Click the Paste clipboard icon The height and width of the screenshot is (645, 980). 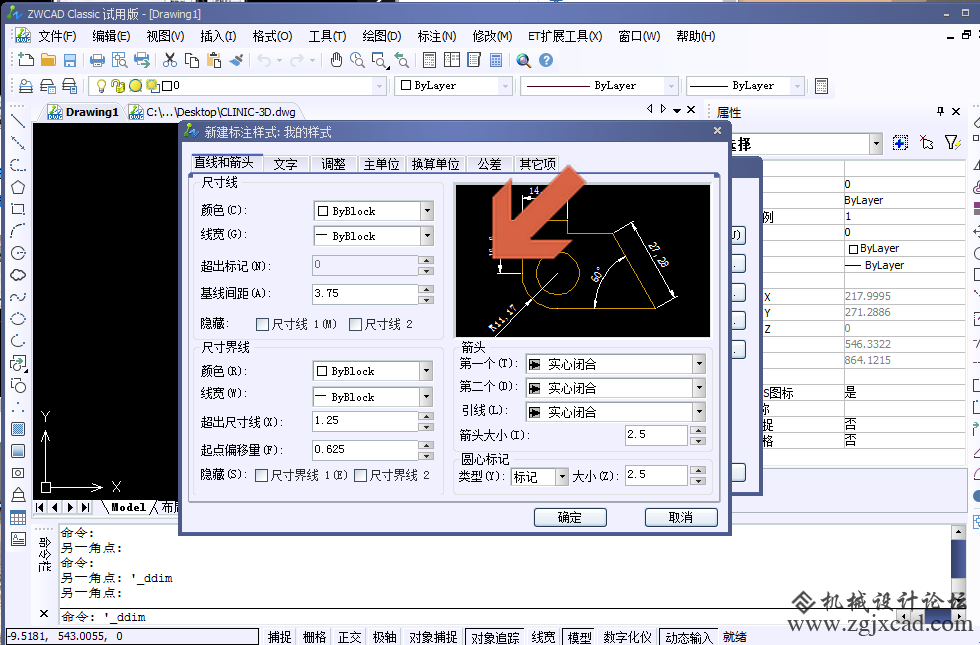click(214, 60)
